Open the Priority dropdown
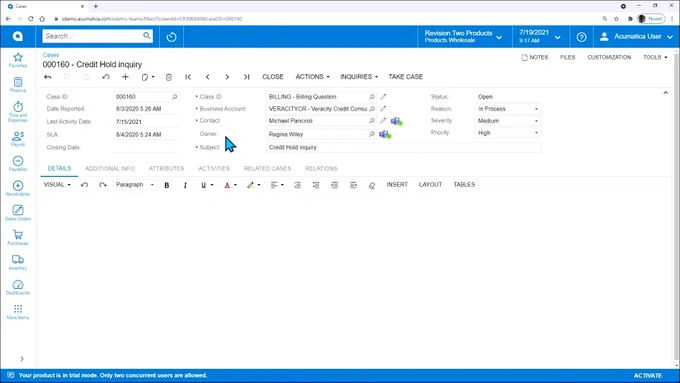This screenshot has height=383, width=680. click(508, 133)
